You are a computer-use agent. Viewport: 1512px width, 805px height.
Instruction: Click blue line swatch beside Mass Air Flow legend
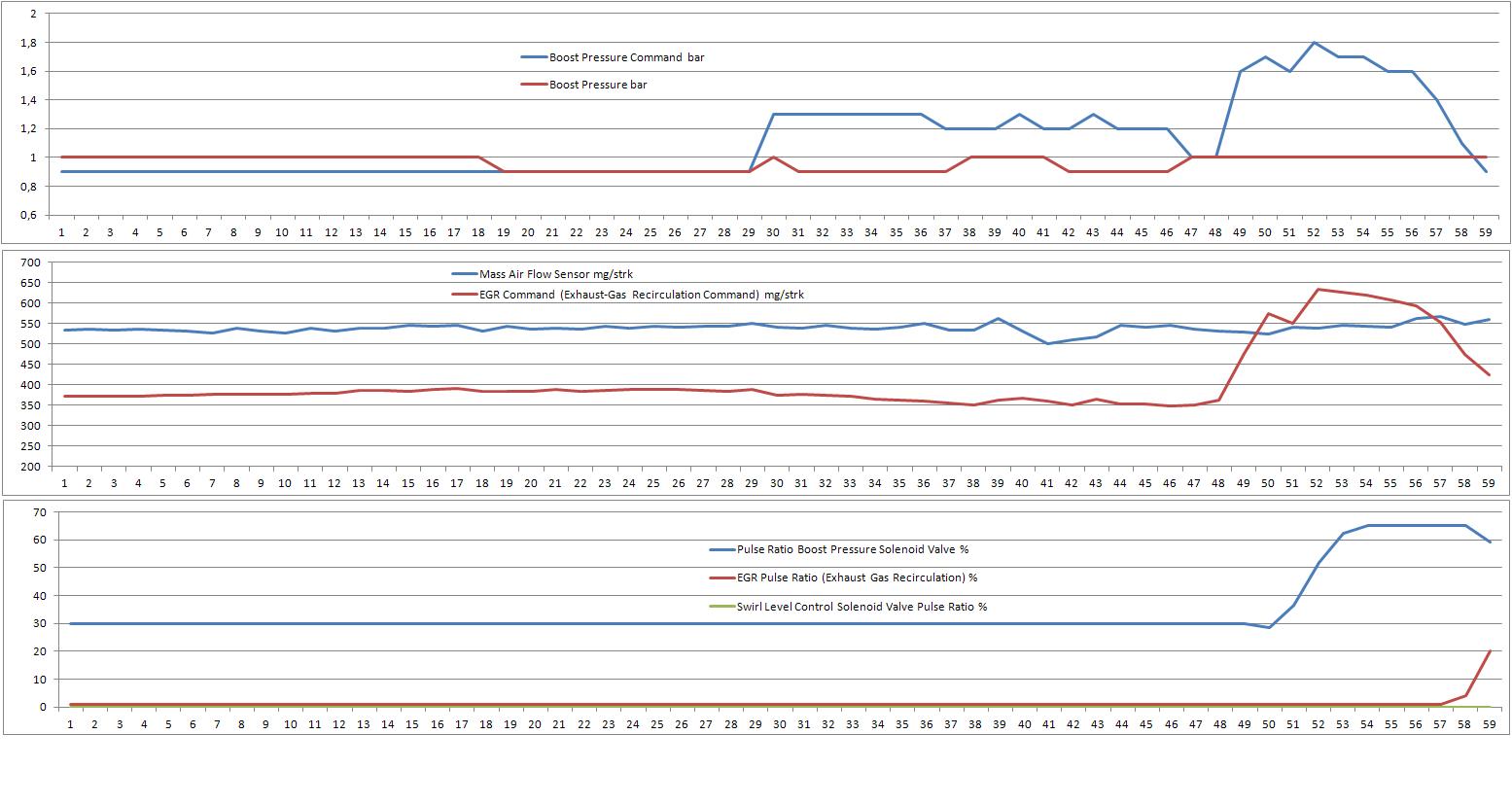(x=464, y=274)
